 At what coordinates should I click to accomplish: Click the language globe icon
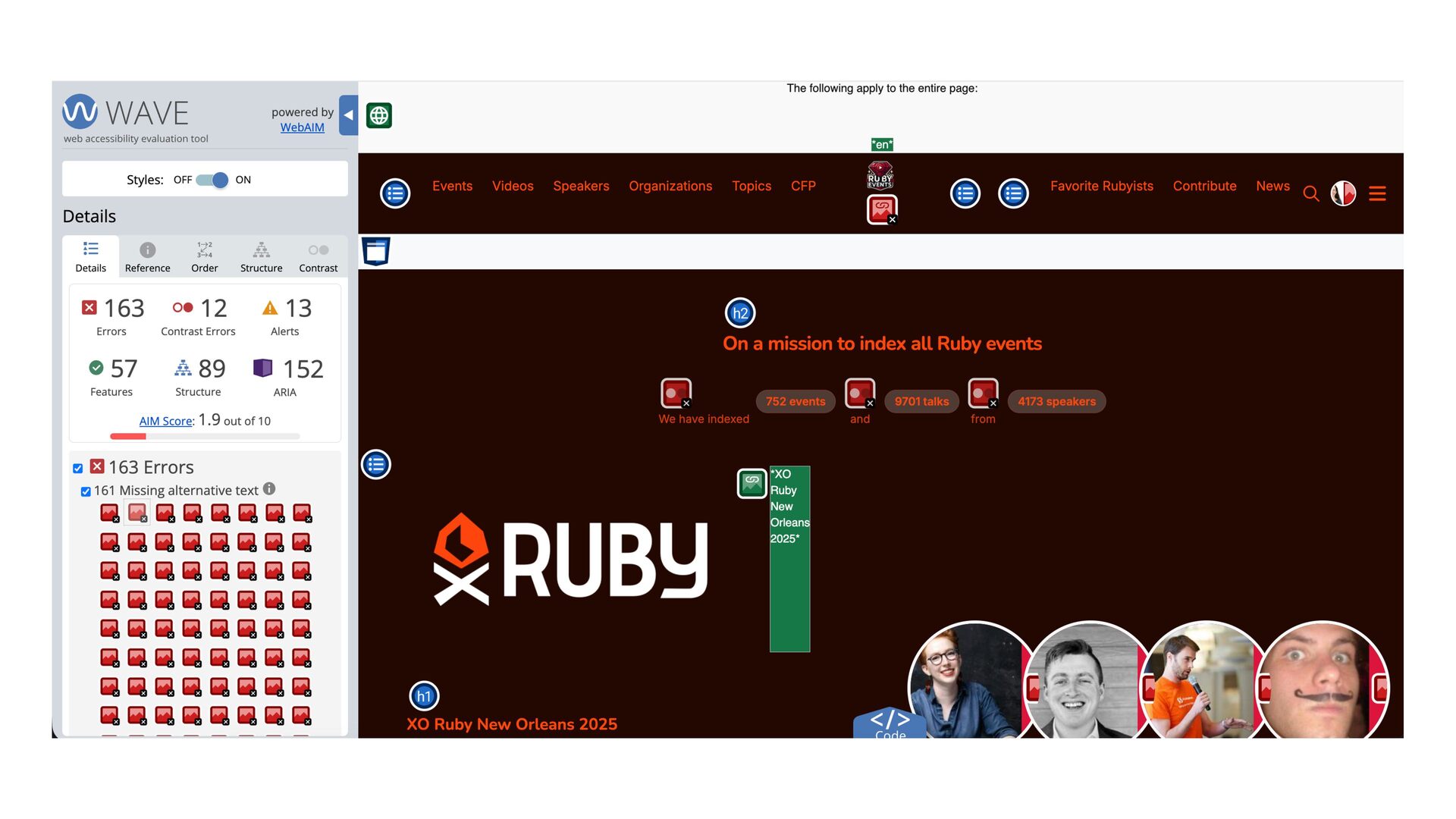click(x=379, y=115)
